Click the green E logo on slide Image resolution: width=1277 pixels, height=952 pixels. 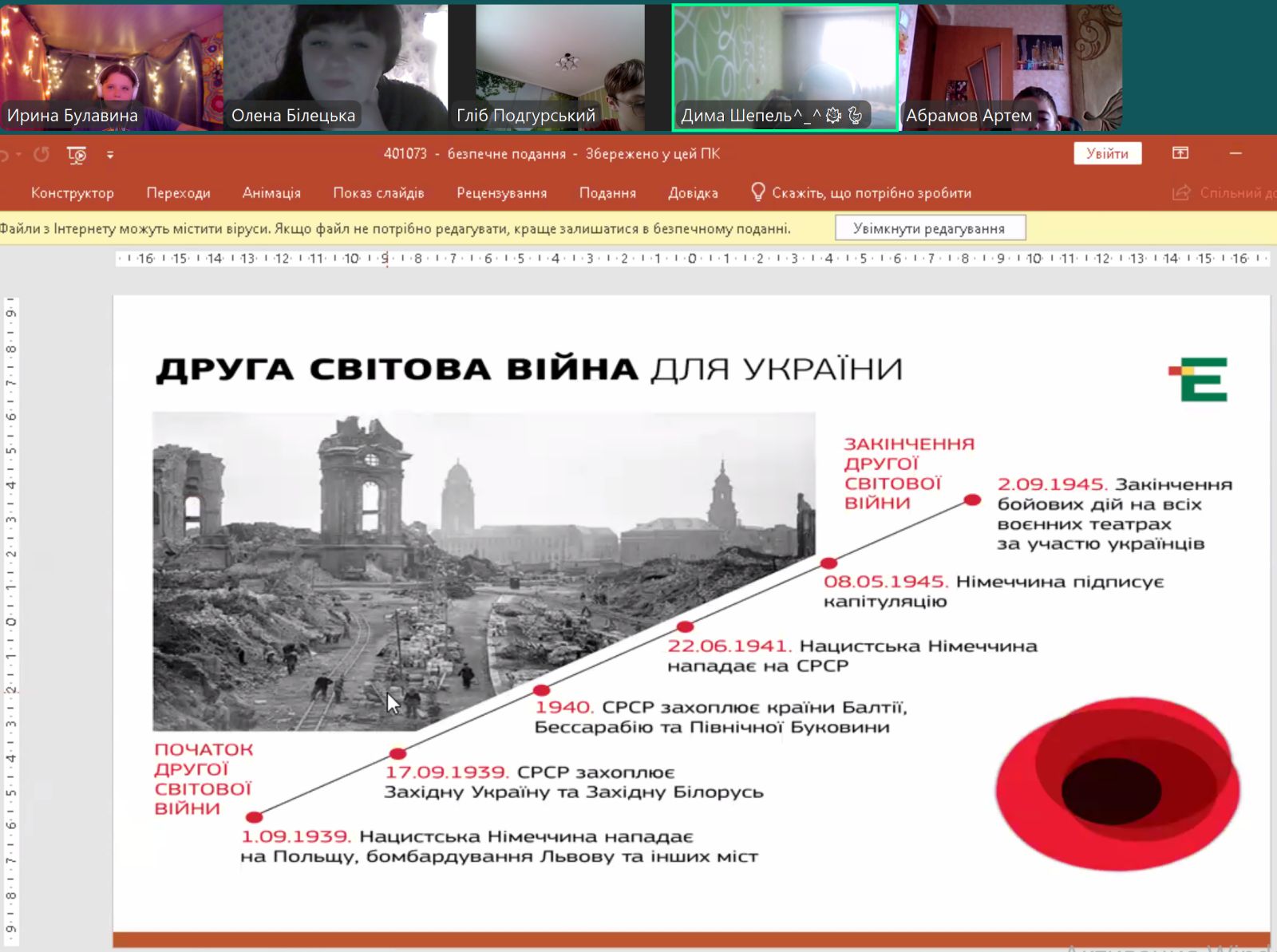click(1198, 380)
